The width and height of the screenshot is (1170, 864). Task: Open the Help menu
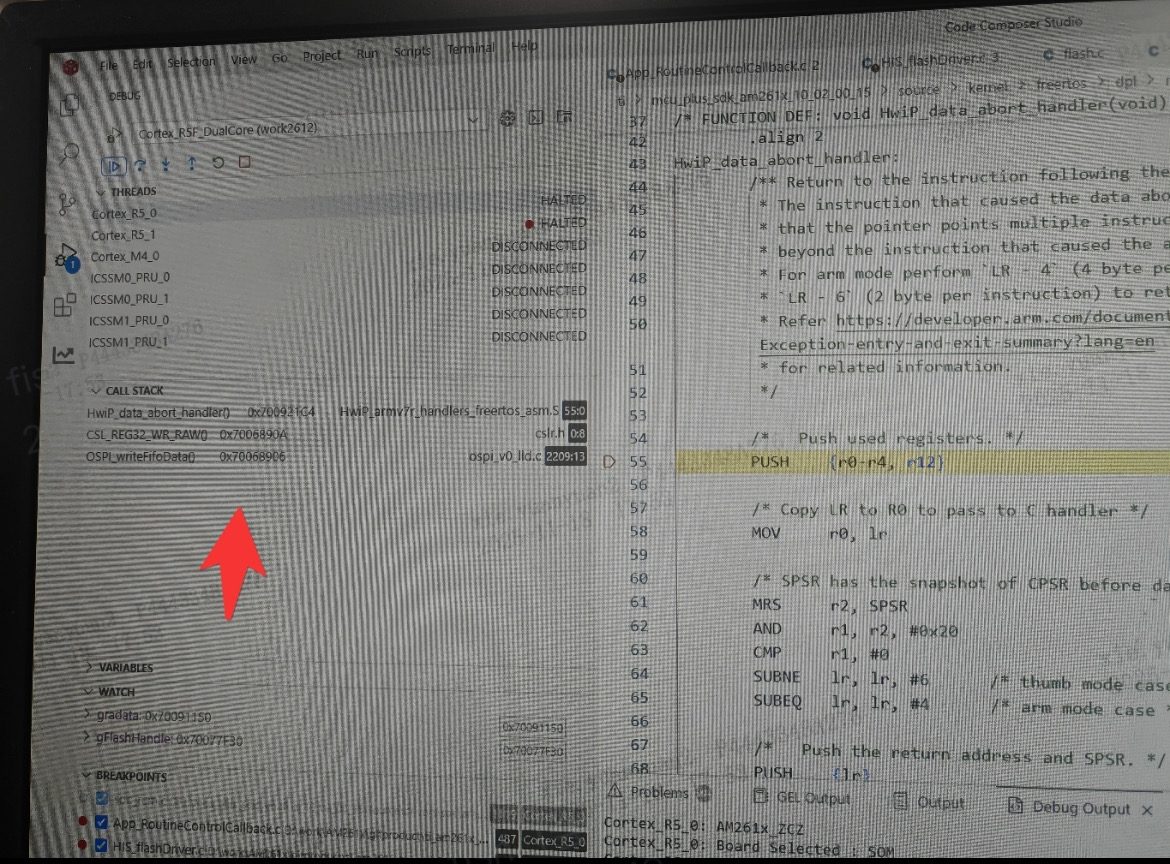click(524, 46)
